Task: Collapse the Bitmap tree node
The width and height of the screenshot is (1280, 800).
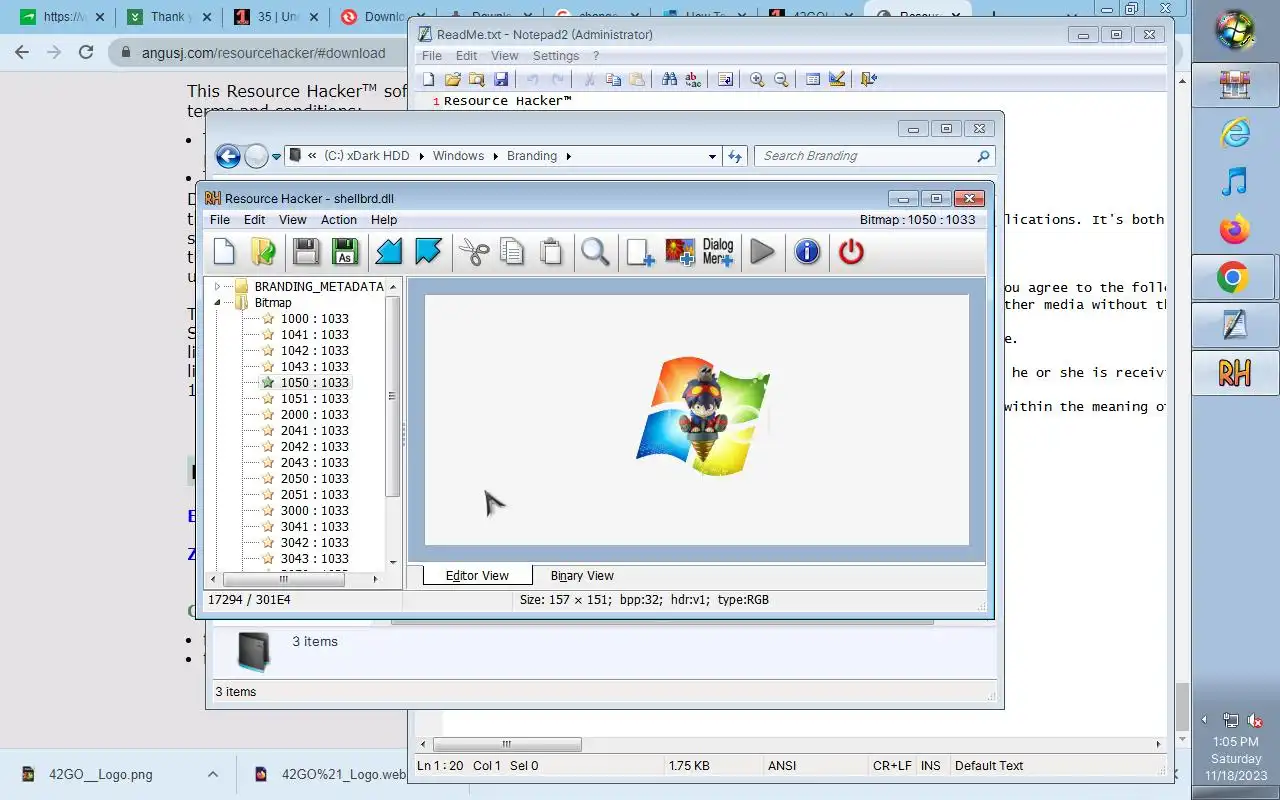Action: (217, 302)
